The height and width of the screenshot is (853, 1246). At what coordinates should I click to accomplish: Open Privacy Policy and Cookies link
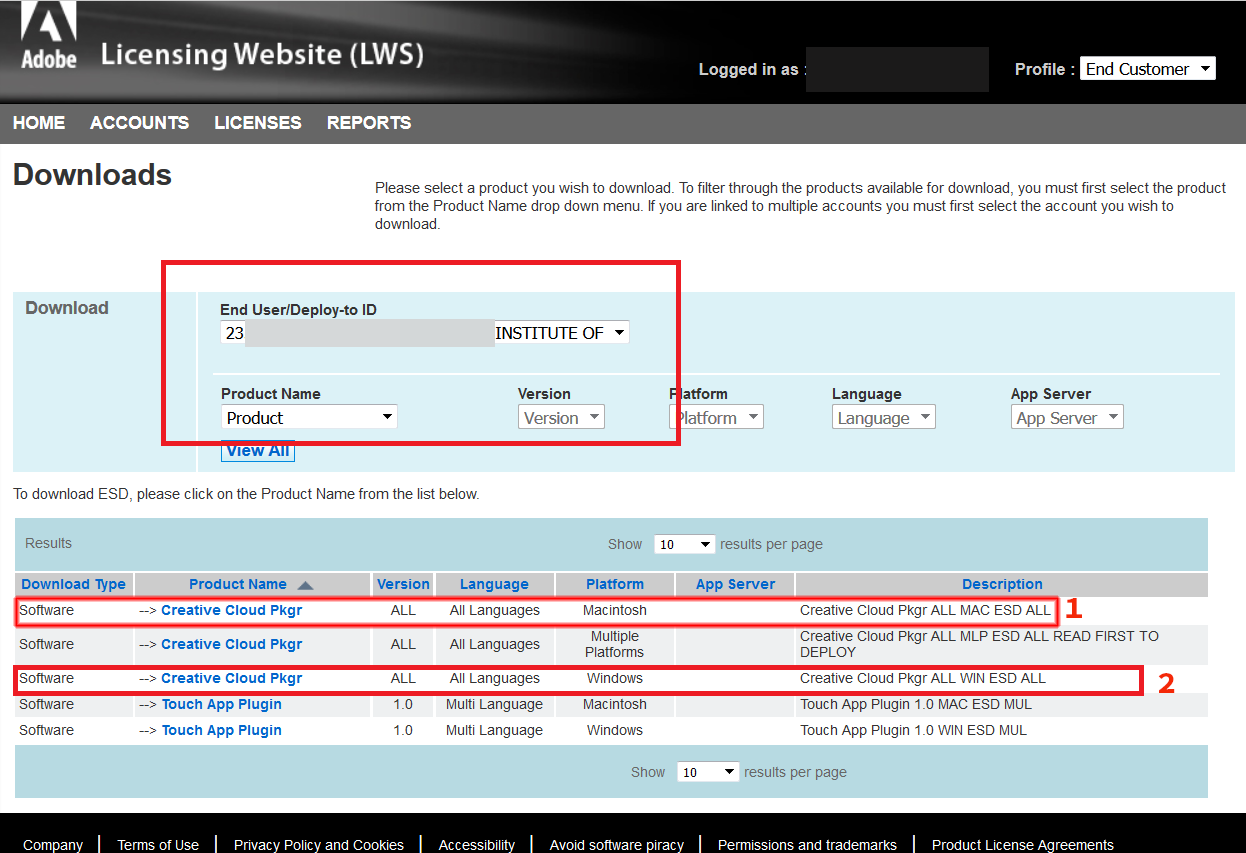pos(319,845)
